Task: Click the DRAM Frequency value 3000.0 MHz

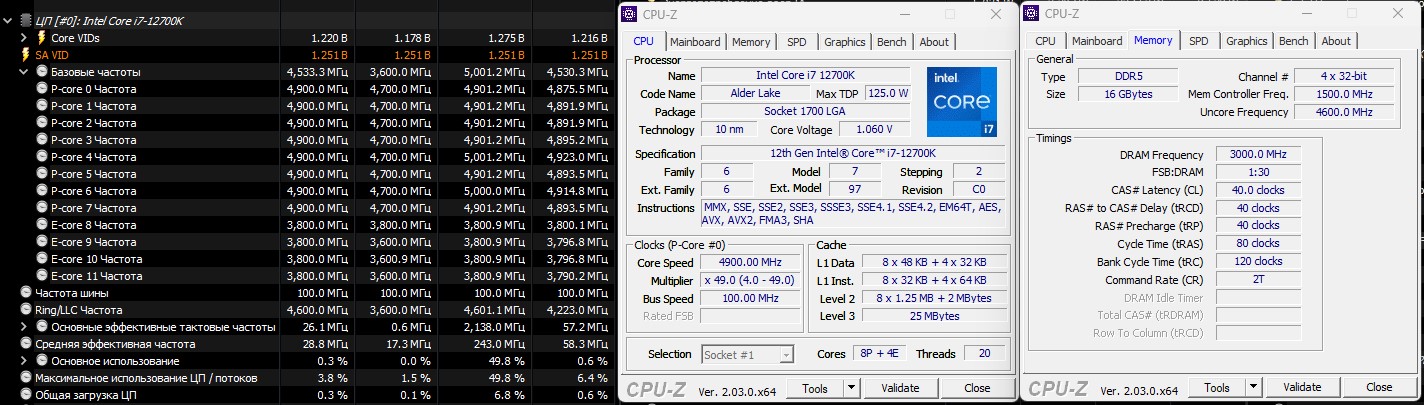Action: [x=1258, y=155]
